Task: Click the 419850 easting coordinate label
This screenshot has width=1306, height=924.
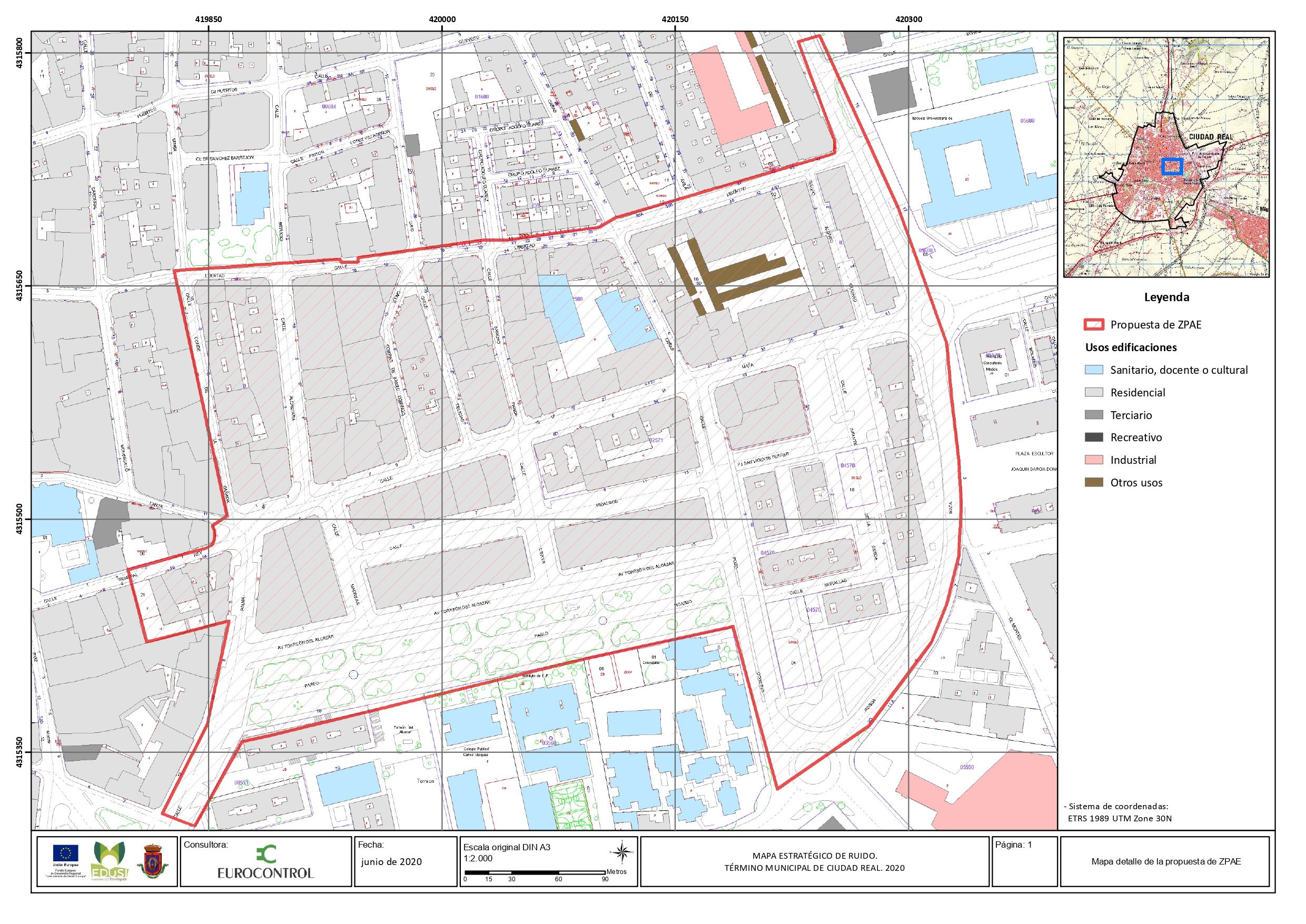Action: pos(209,19)
